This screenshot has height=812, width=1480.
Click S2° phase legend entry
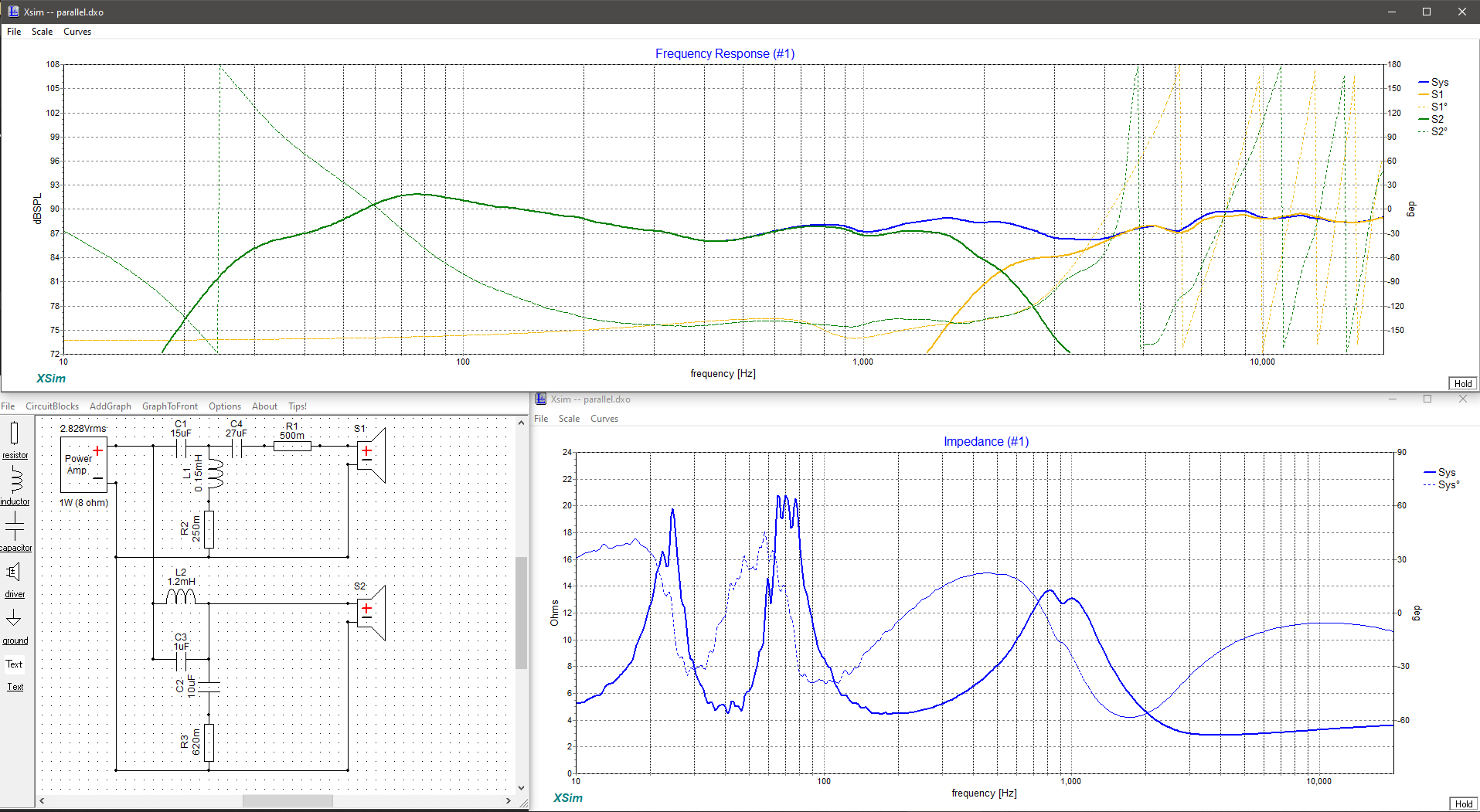click(x=1433, y=131)
